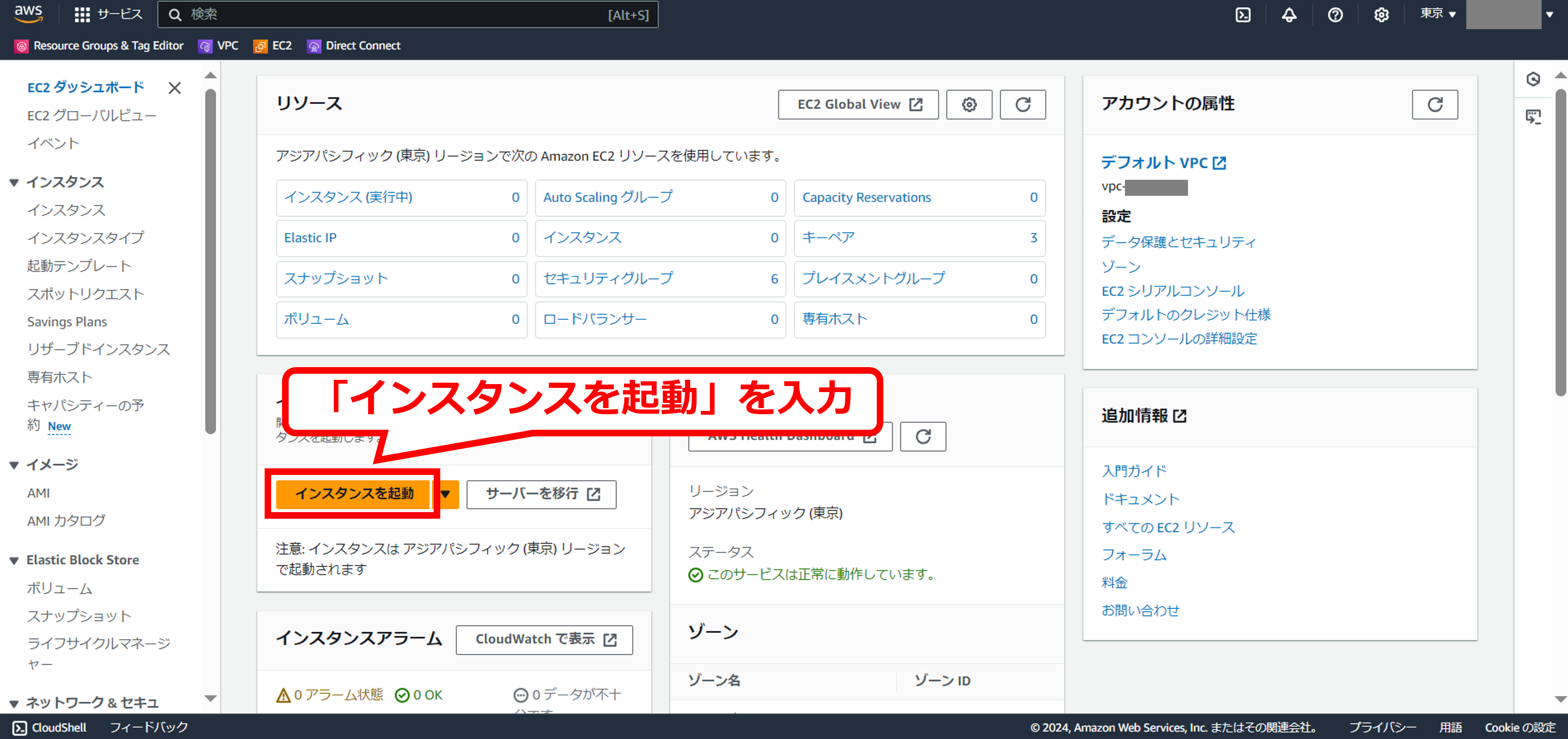1568x739 pixels.
Task: Click the サーバーを移行 button
Action: (x=541, y=494)
